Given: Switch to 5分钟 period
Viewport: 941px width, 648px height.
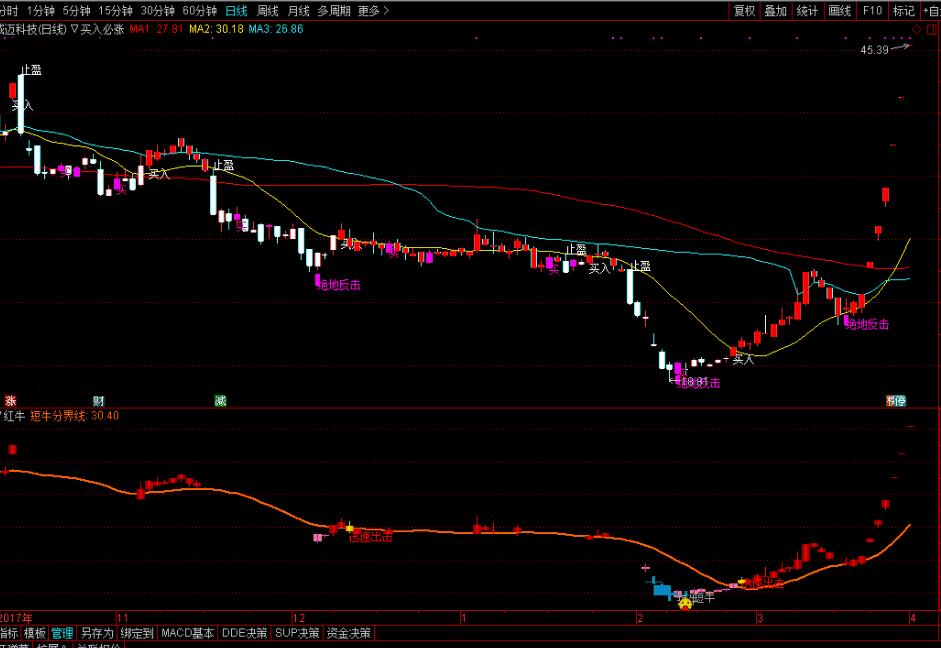Looking at the screenshot, I should (x=76, y=10).
